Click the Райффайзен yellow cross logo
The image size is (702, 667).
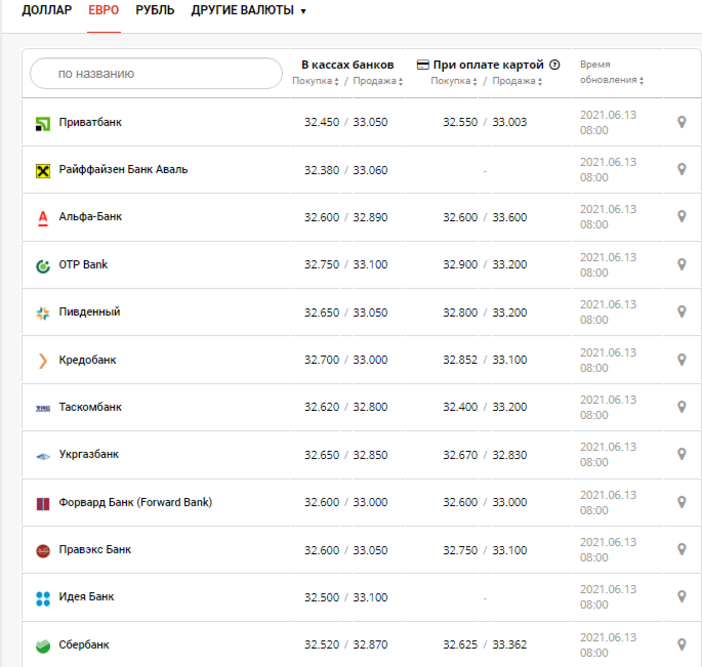coord(43,171)
